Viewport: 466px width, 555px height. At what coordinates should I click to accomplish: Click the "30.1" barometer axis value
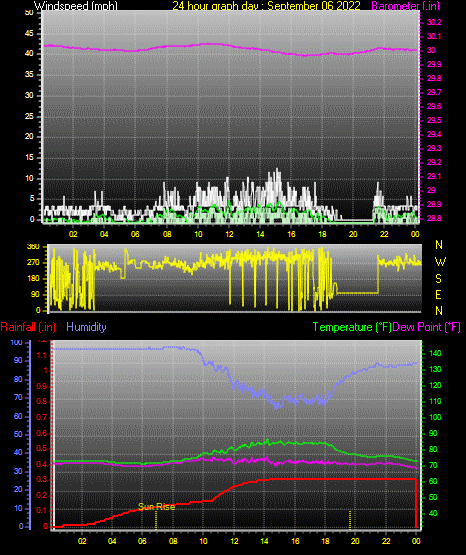(434, 36)
